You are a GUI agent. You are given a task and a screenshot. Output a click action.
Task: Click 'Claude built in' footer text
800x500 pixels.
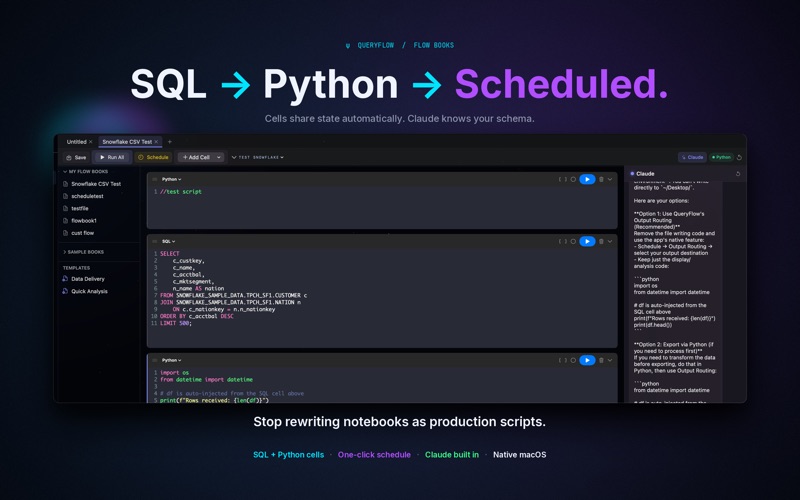452,455
